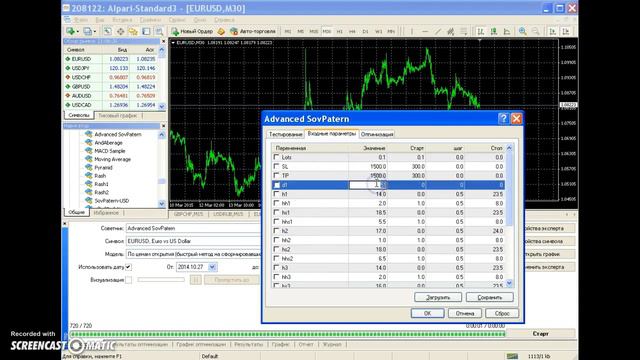The height and width of the screenshot is (360, 640).
Task: Click the Новый Ордер button
Action: coord(192,31)
